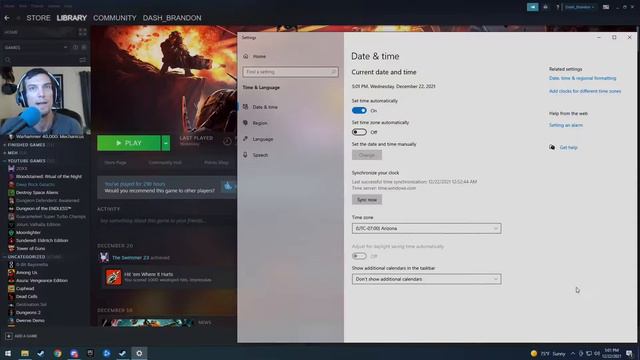
Task: Select Dead Cells in library list
Action: (27, 297)
